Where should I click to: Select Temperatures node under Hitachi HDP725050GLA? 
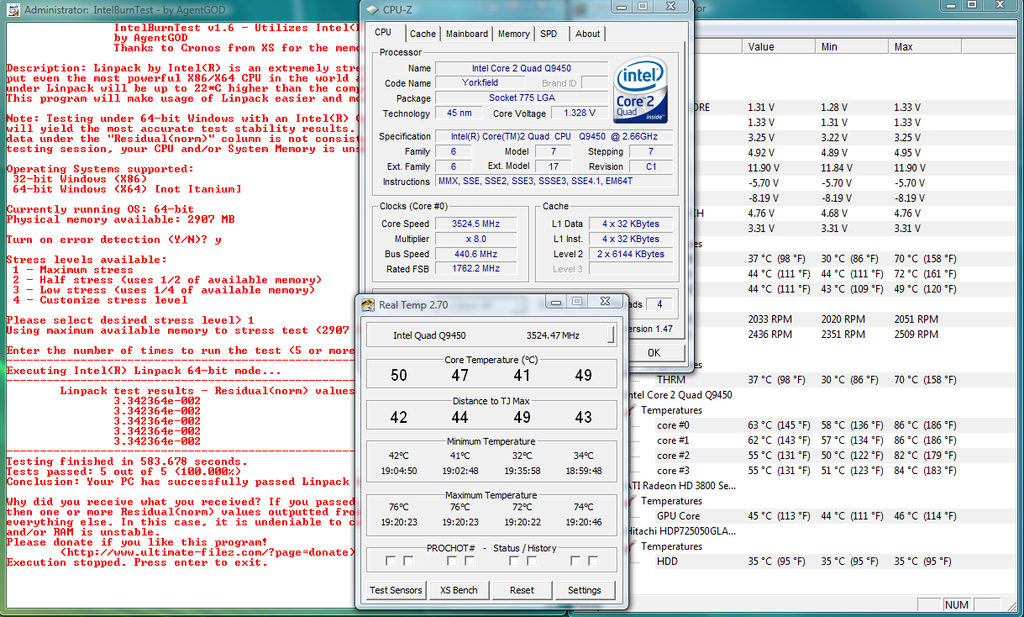pos(671,546)
